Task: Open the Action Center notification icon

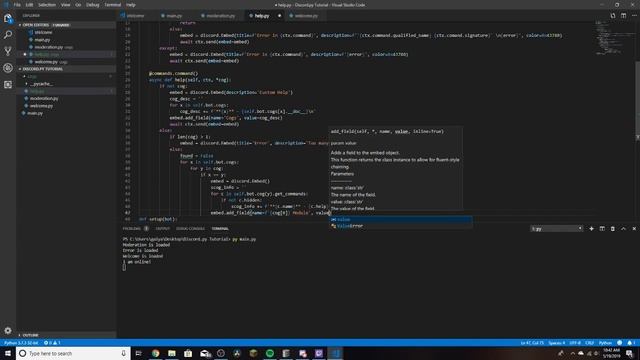Action: 630,353
